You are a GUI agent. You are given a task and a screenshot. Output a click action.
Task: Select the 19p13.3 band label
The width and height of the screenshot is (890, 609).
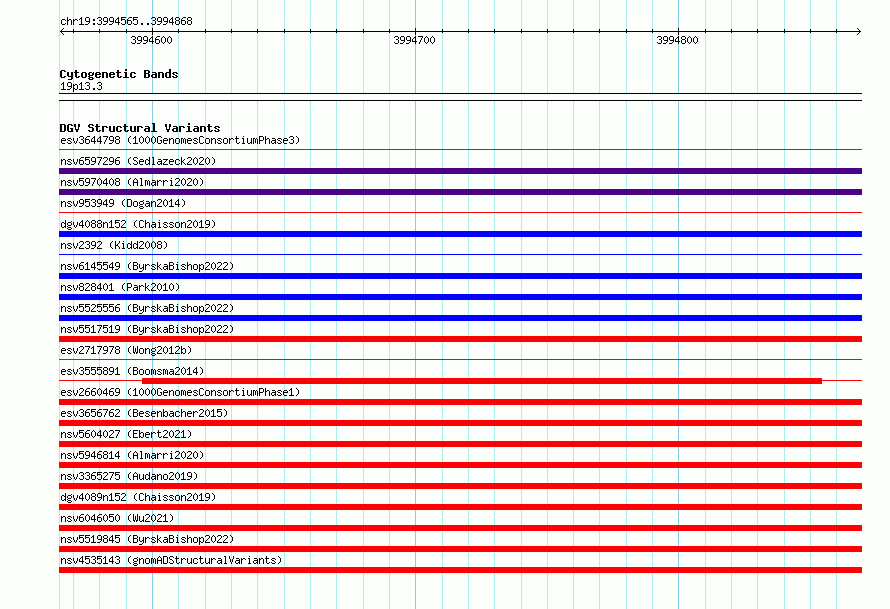[81, 86]
